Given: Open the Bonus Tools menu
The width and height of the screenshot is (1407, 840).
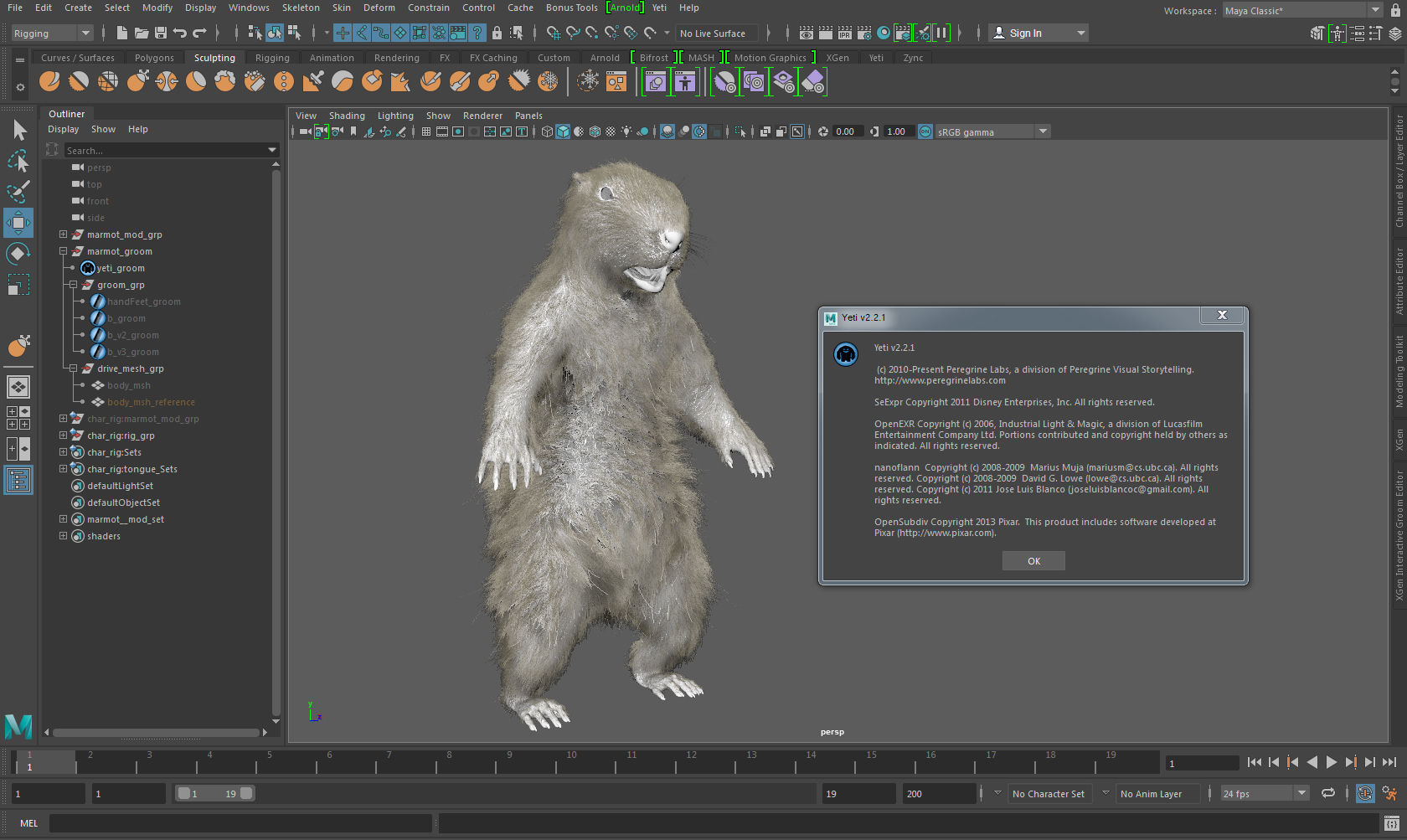Looking at the screenshot, I should [571, 8].
